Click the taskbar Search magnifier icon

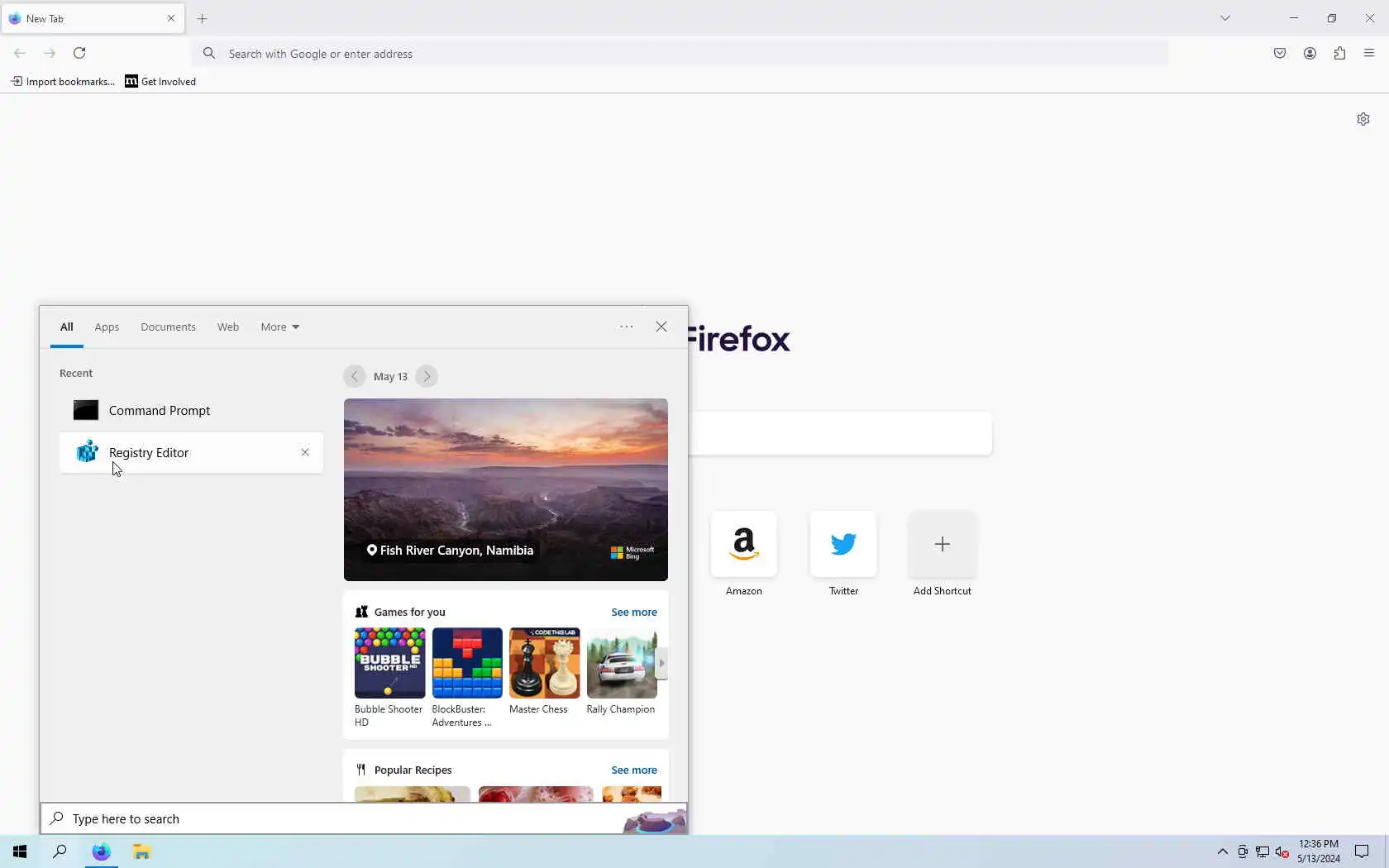tap(60, 851)
